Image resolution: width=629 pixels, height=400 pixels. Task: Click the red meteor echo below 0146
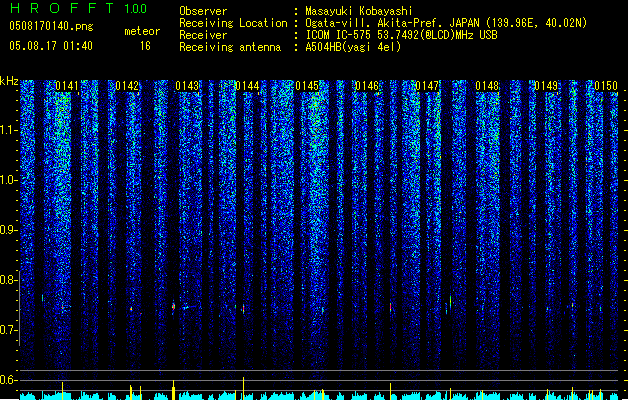coord(390,307)
